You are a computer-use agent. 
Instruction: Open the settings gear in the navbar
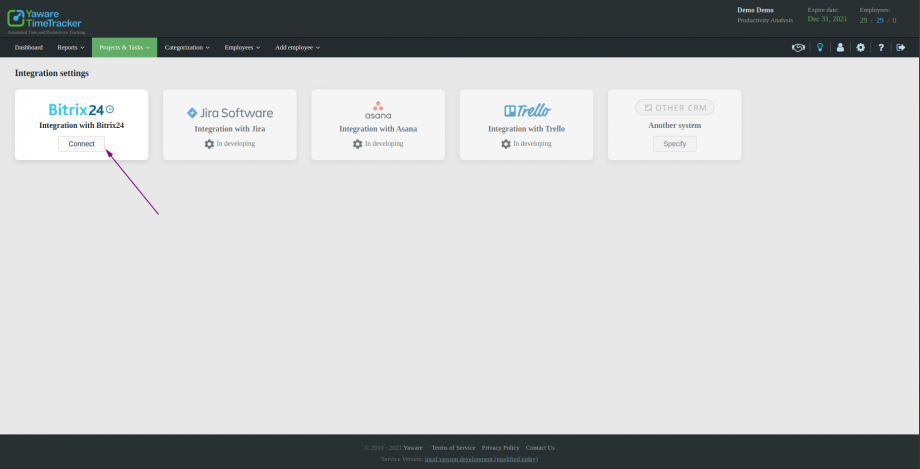[860, 48]
